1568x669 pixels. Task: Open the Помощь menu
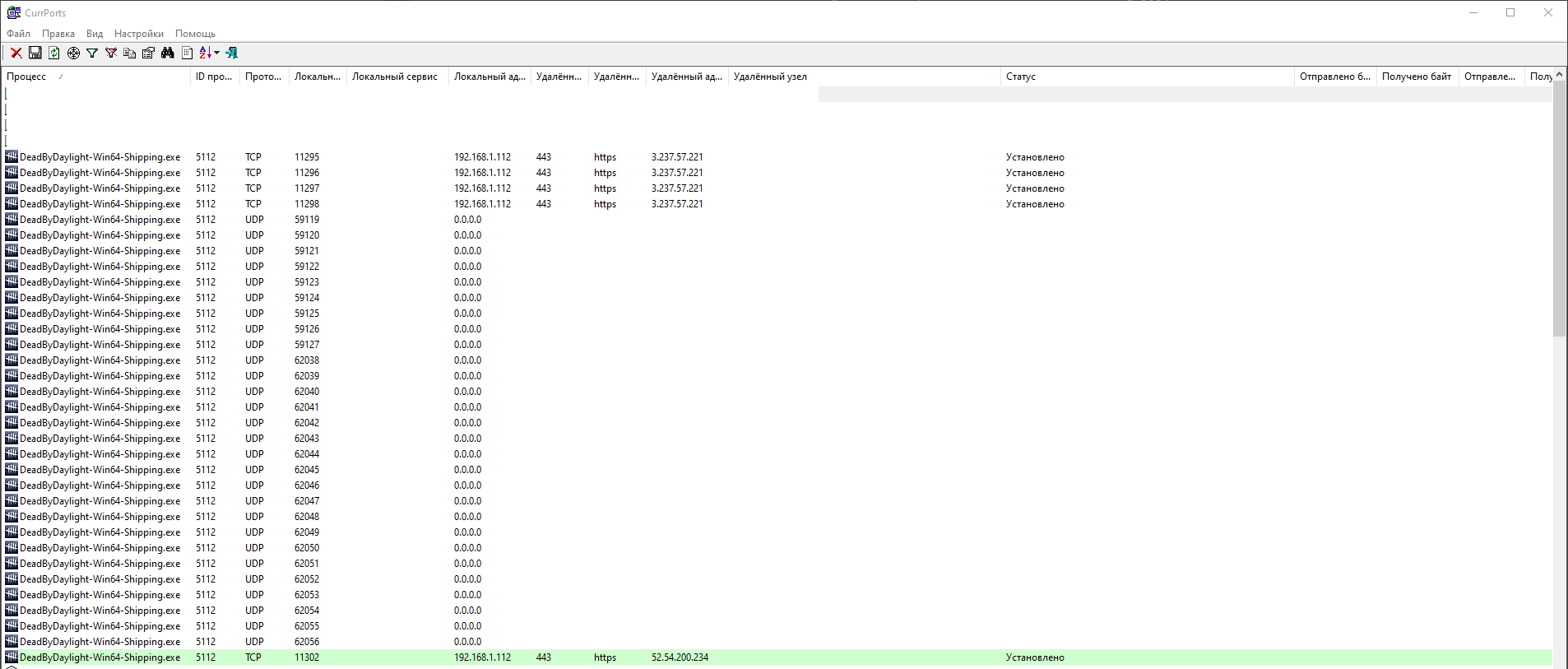point(195,34)
